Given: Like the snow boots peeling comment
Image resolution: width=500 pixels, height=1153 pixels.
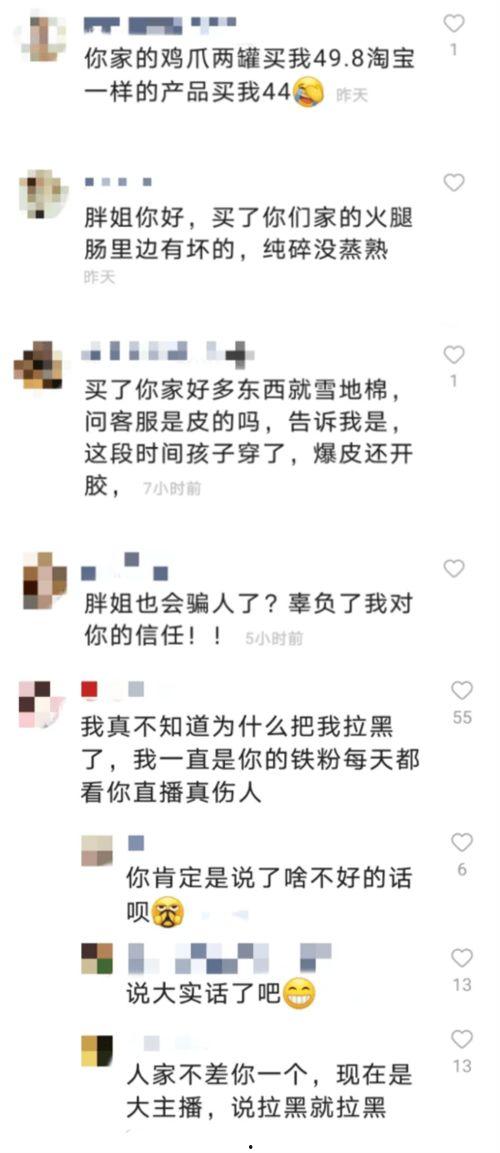Looking at the screenshot, I should point(454,355).
